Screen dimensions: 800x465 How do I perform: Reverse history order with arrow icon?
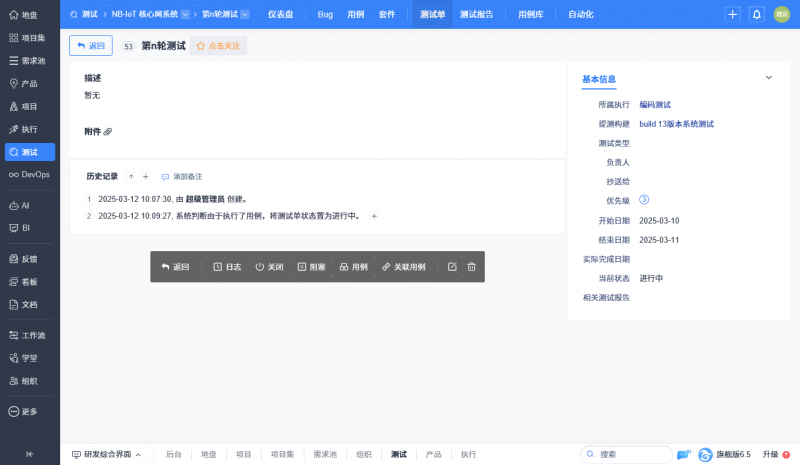coord(131,177)
